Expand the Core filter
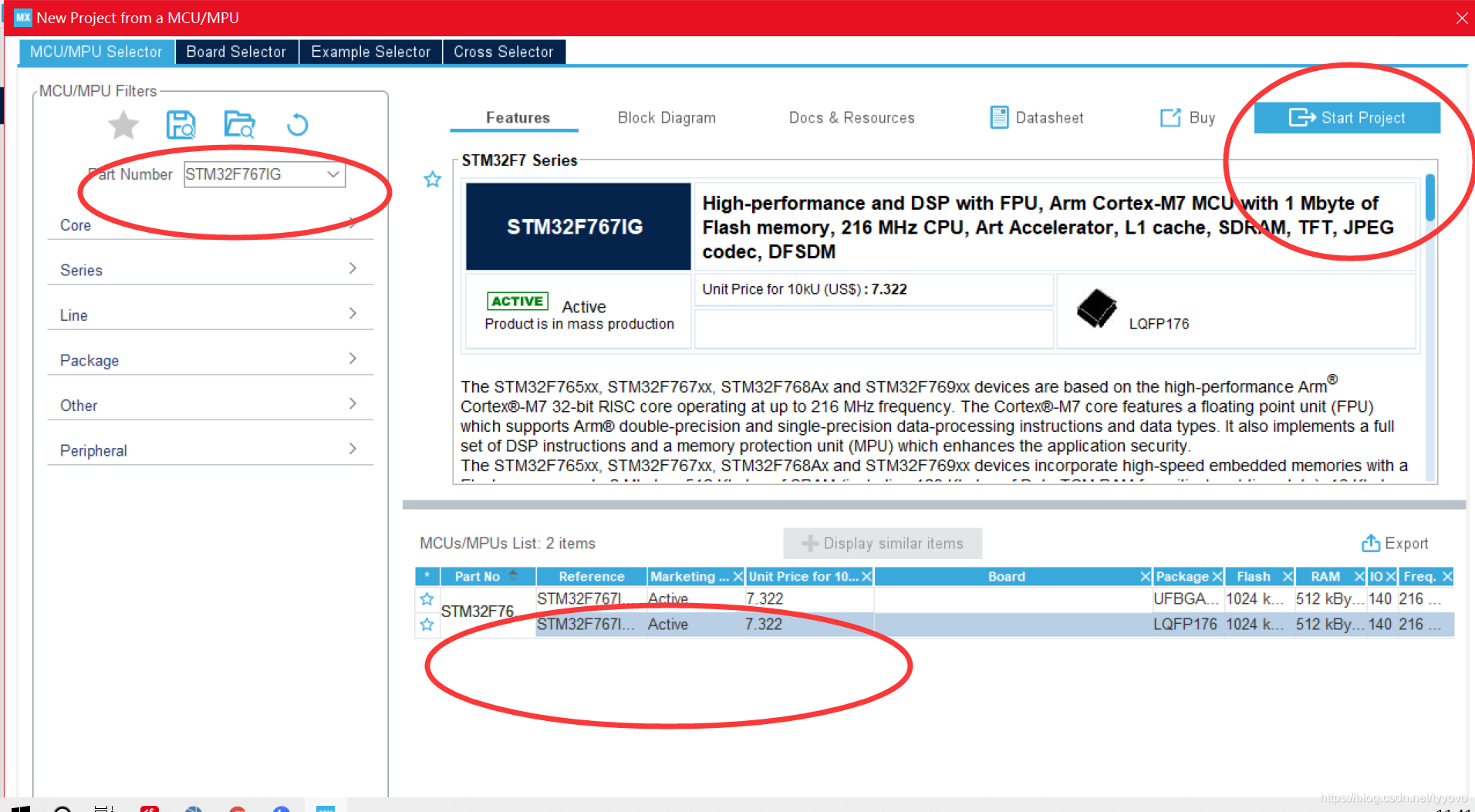Image resolution: width=1475 pixels, height=812 pixels. [210, 224]
